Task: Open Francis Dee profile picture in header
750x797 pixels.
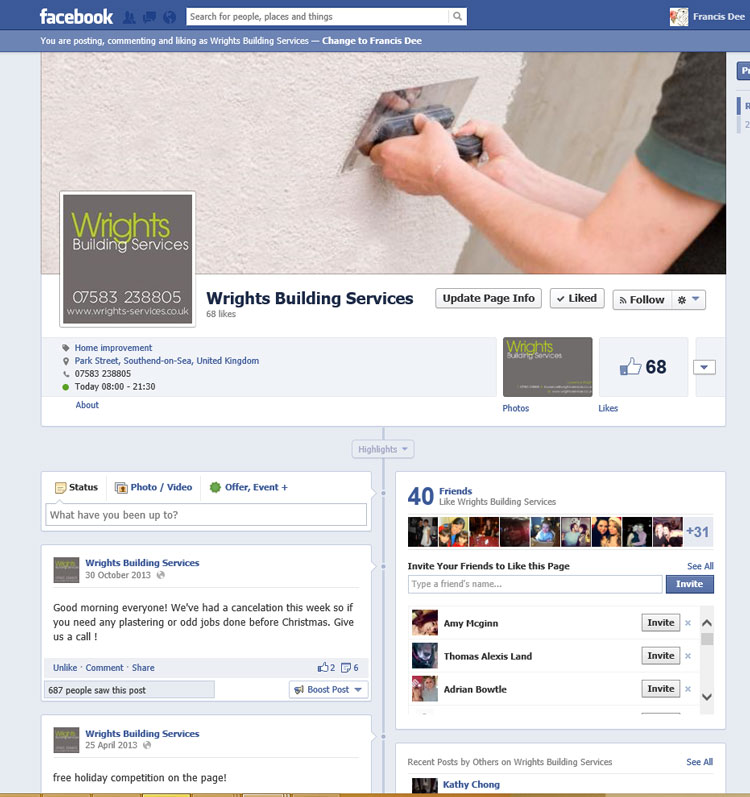Action: [x=679, y=17]
